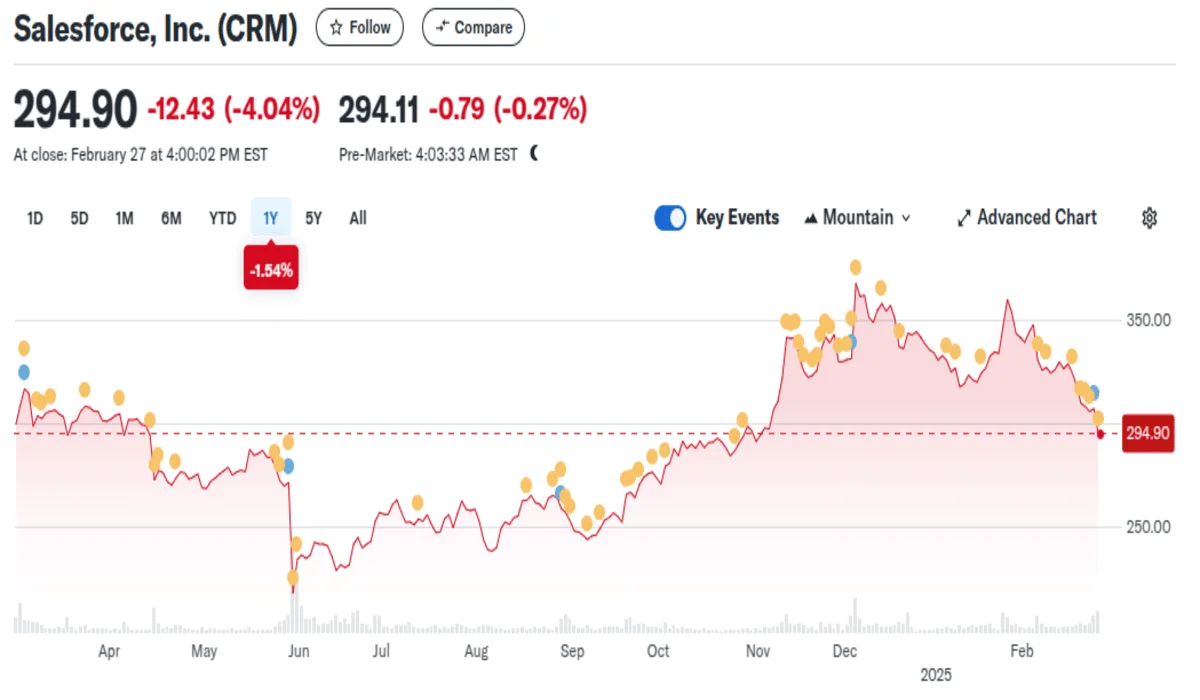This screenshot has width=1200, height=700.
Task: Click the Advanced Chart expand icon
Action: coord(964,218)
